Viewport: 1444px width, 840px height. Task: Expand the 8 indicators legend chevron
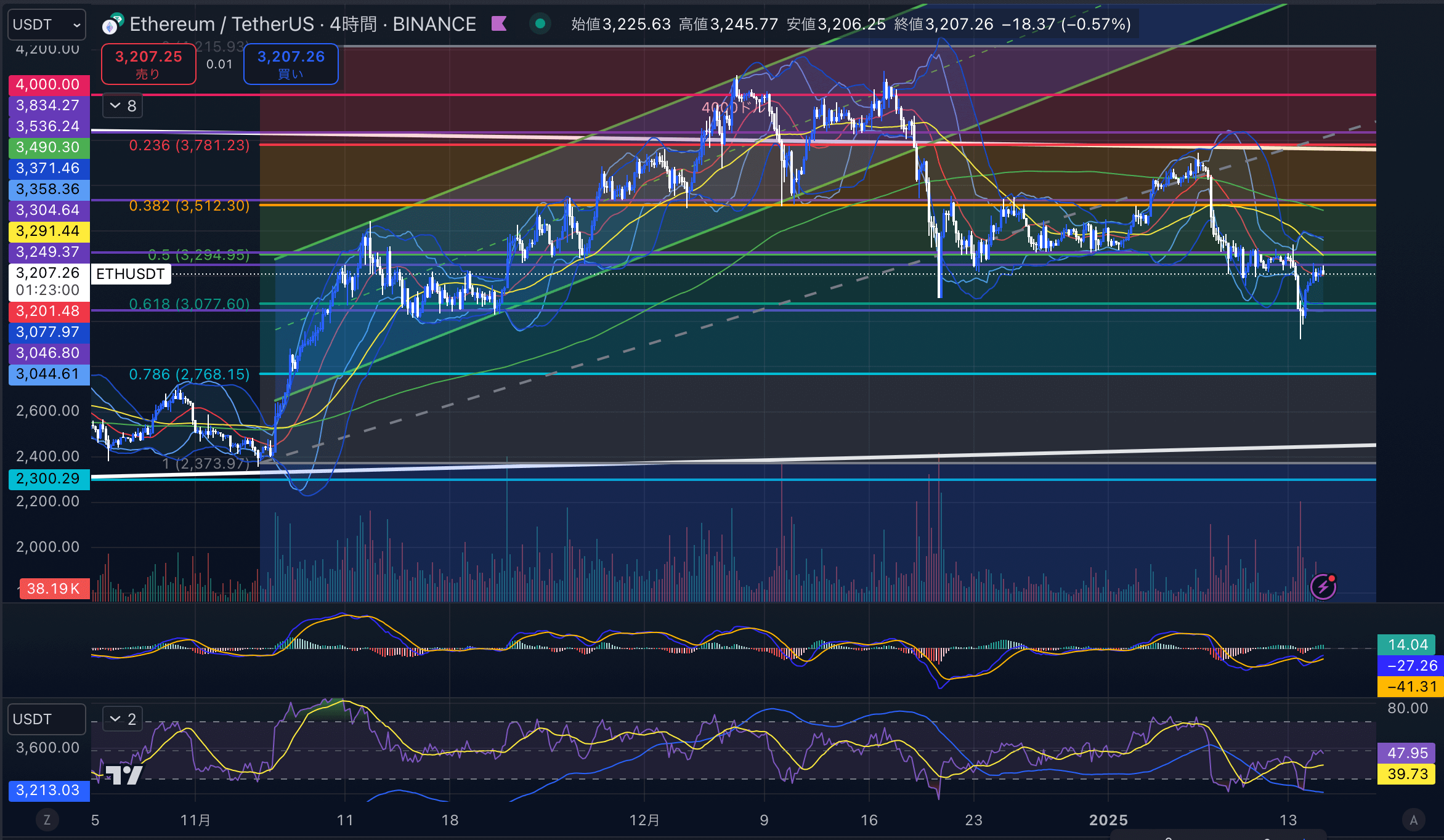click(x=123, y=106)
